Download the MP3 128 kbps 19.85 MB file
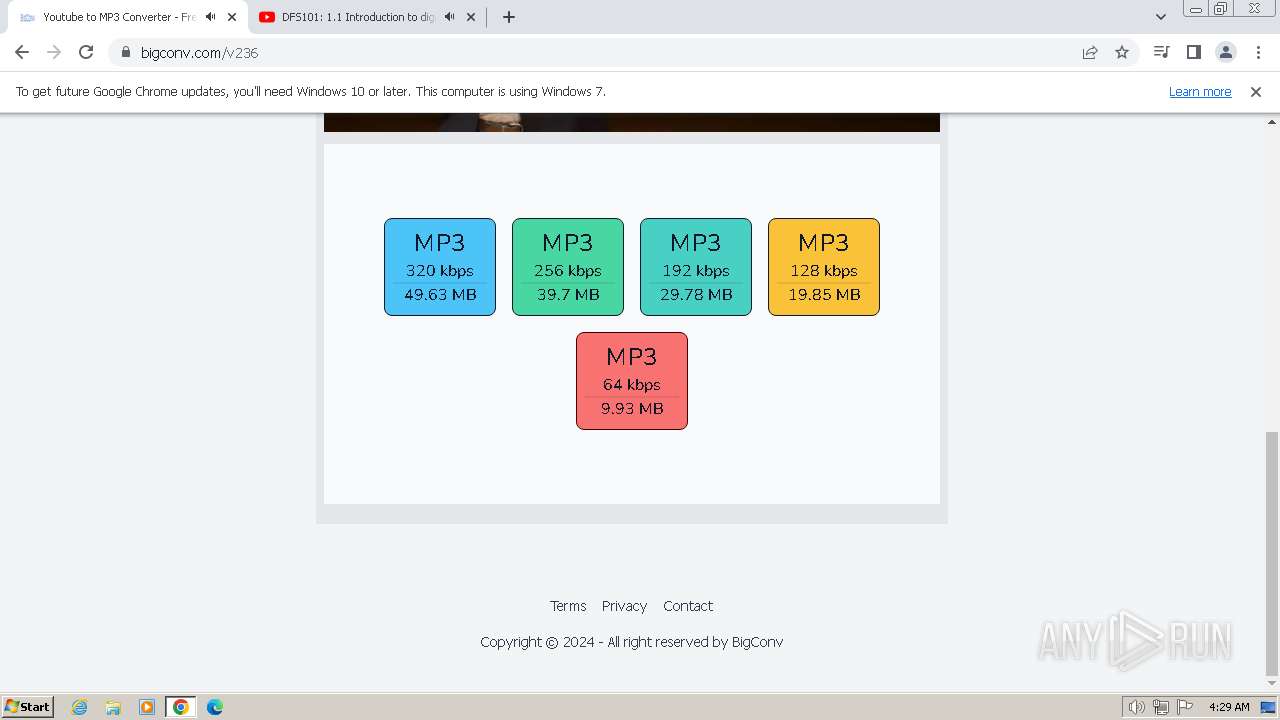The width and height of the screenshot is (1280, 720). tap(824, 267)
